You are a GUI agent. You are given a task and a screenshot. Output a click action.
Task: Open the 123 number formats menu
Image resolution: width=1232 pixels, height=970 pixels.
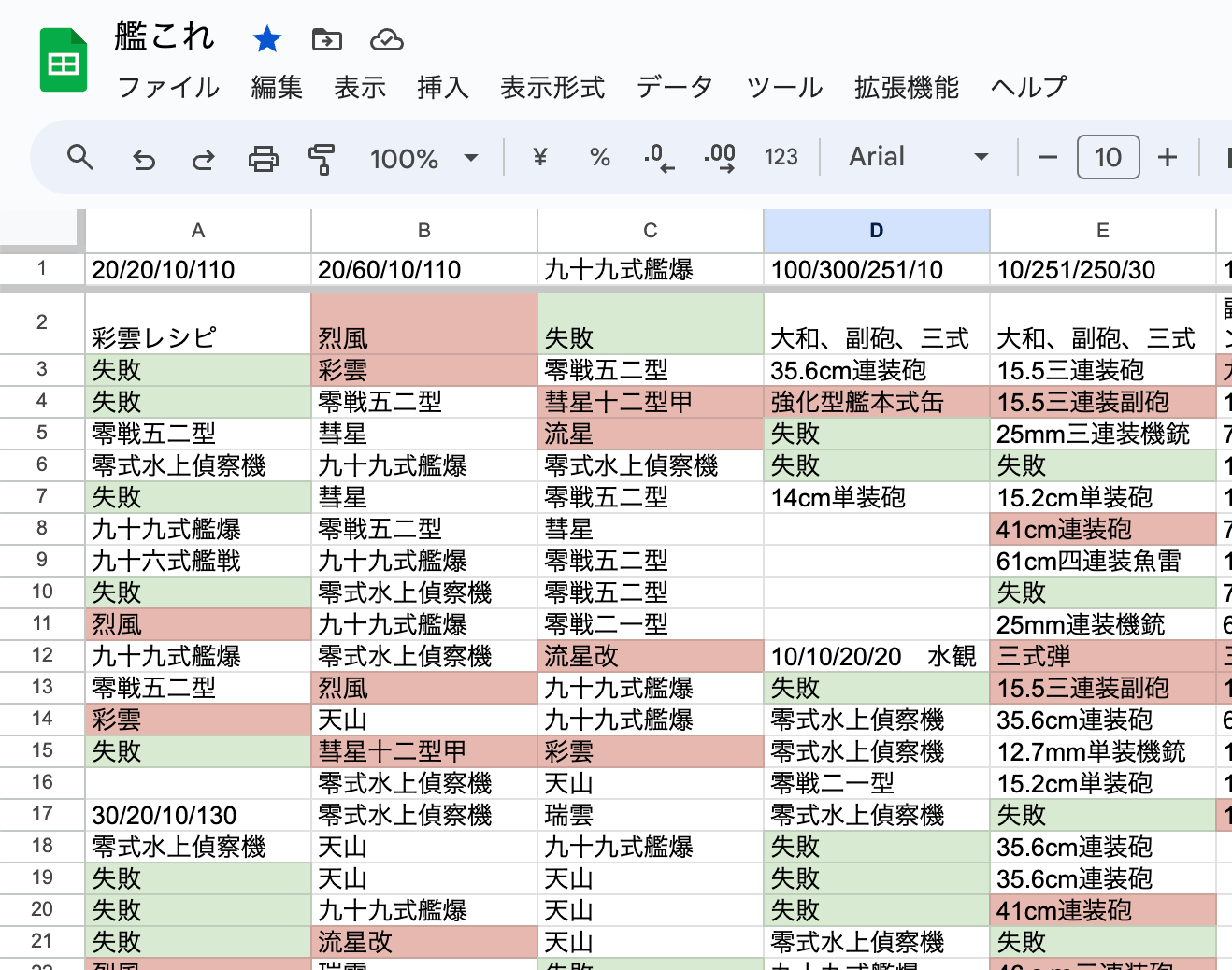(781, 157)
